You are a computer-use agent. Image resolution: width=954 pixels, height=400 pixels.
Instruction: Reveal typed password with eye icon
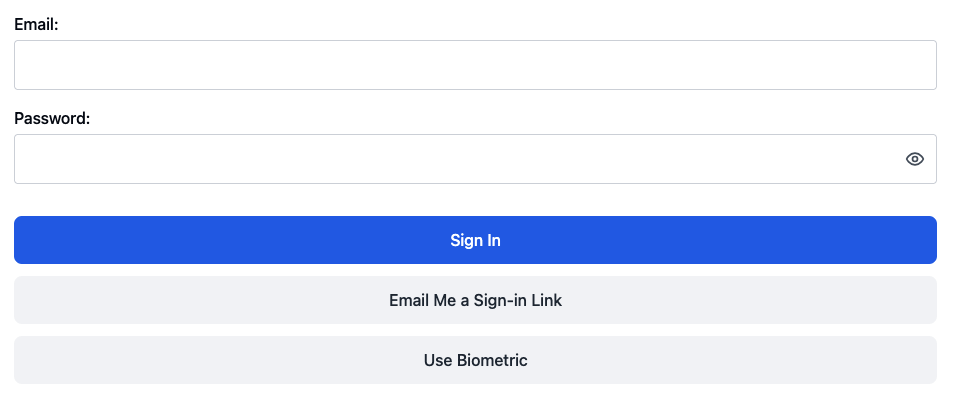[914, 159]
